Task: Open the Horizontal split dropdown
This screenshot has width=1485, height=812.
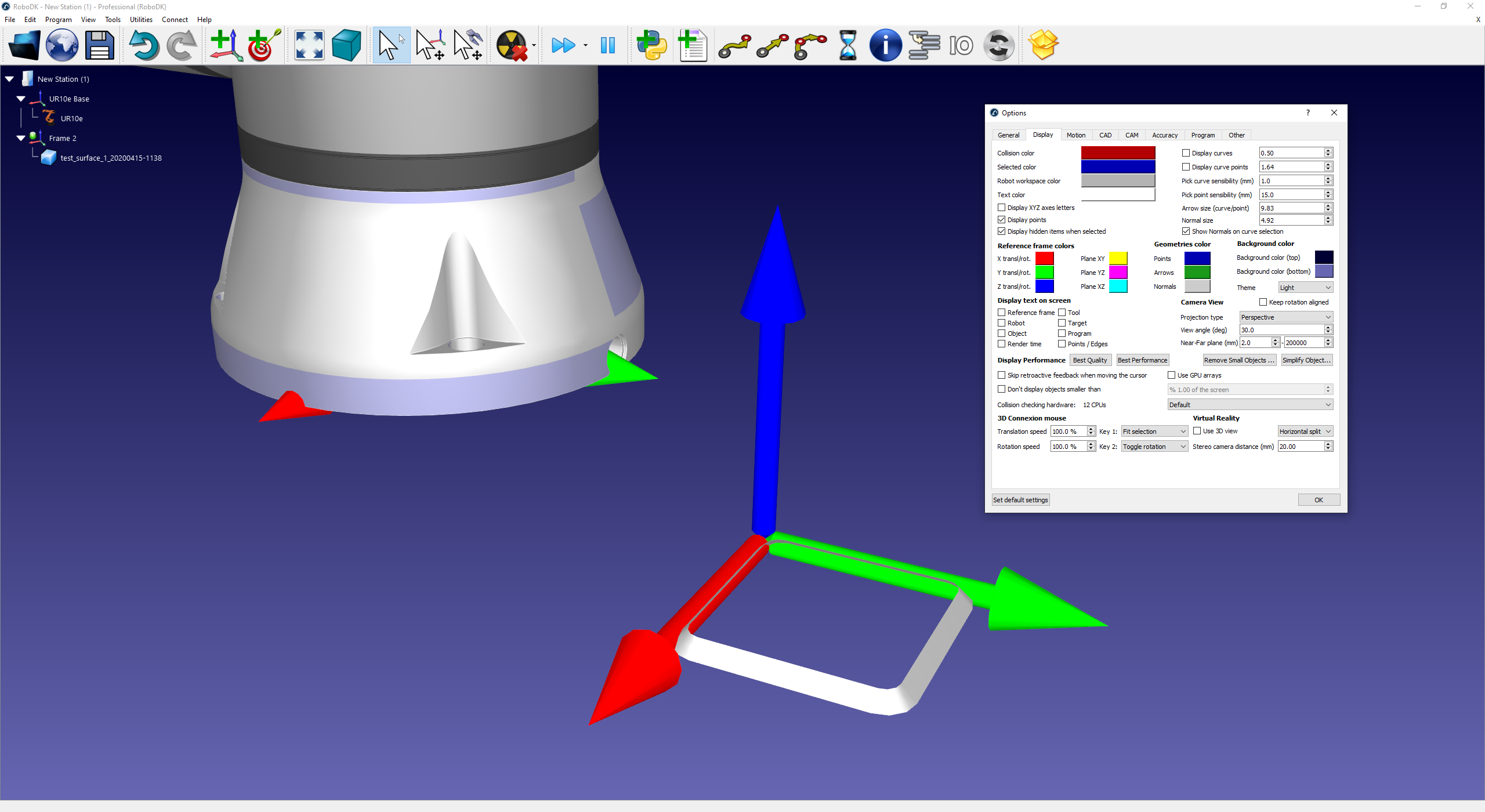Action: (1305, 432)
